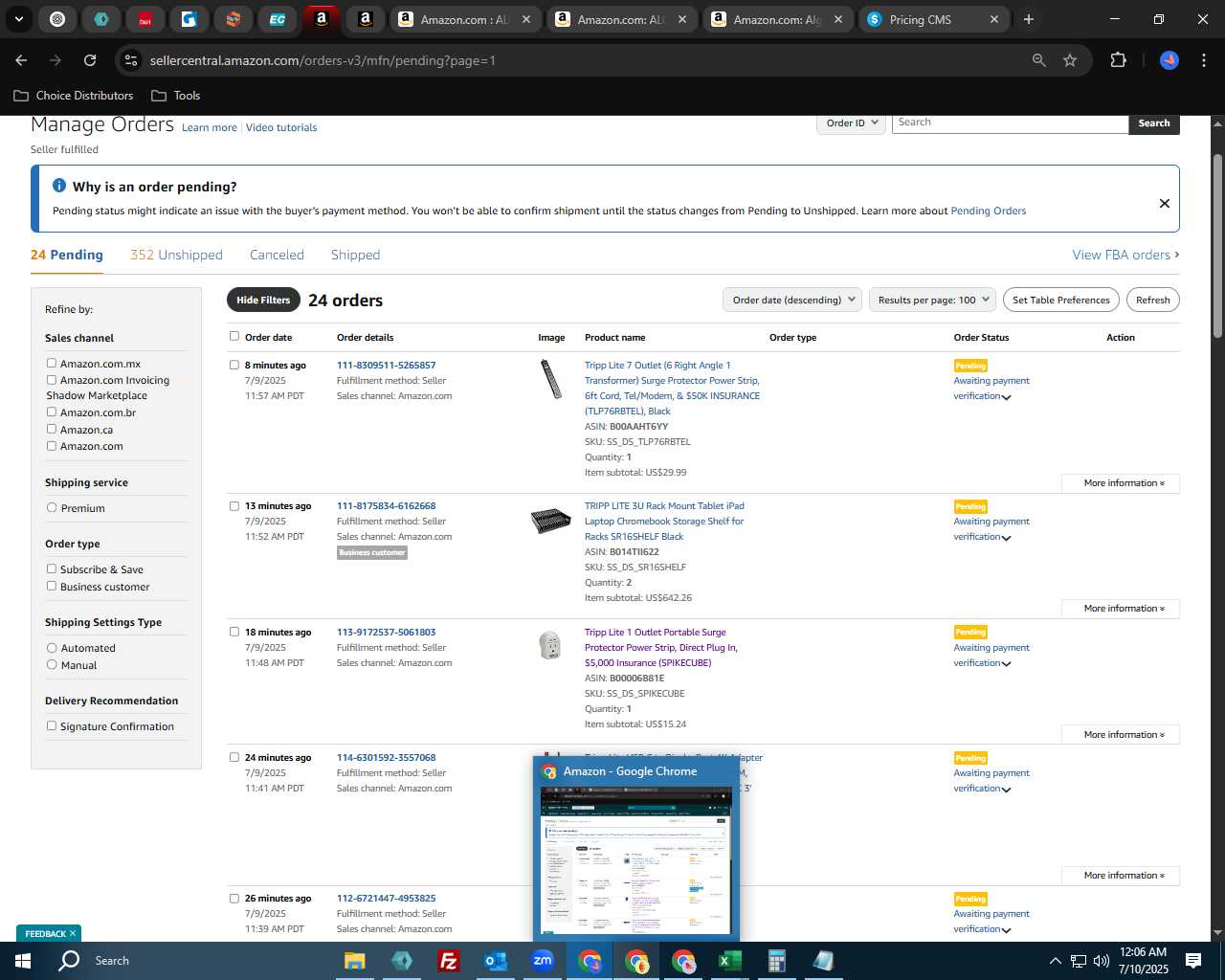Switch to Shipped tab

pyautogui.click(x=355, y=255)
